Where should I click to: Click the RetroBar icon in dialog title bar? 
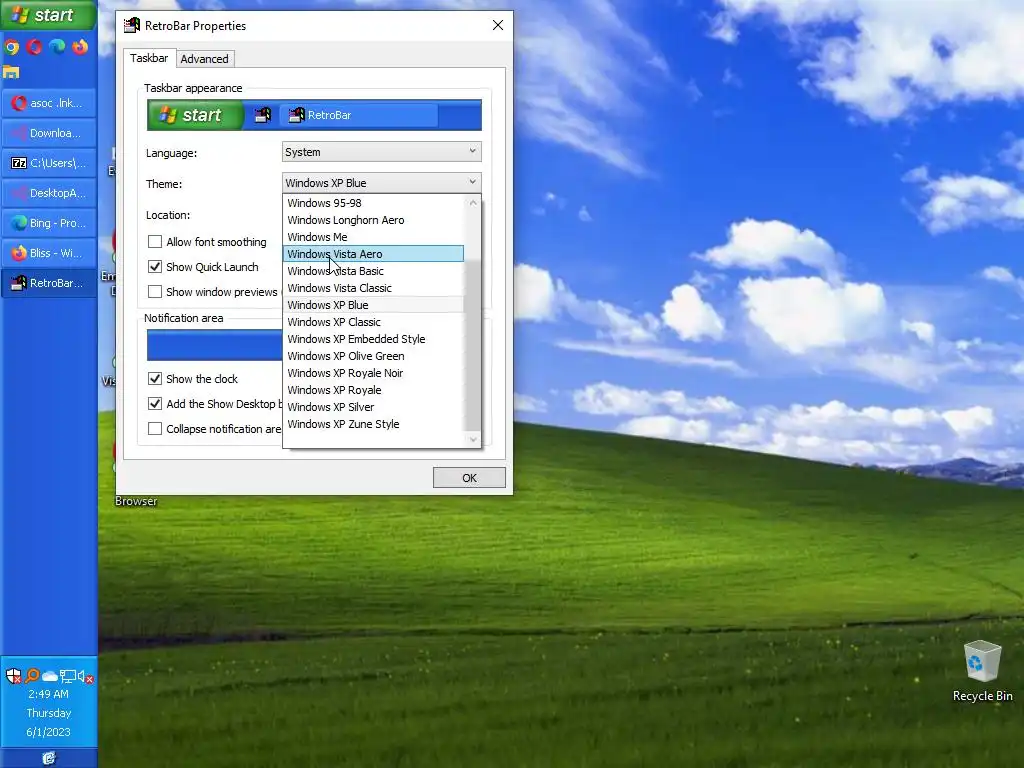(x=132, y=25)
